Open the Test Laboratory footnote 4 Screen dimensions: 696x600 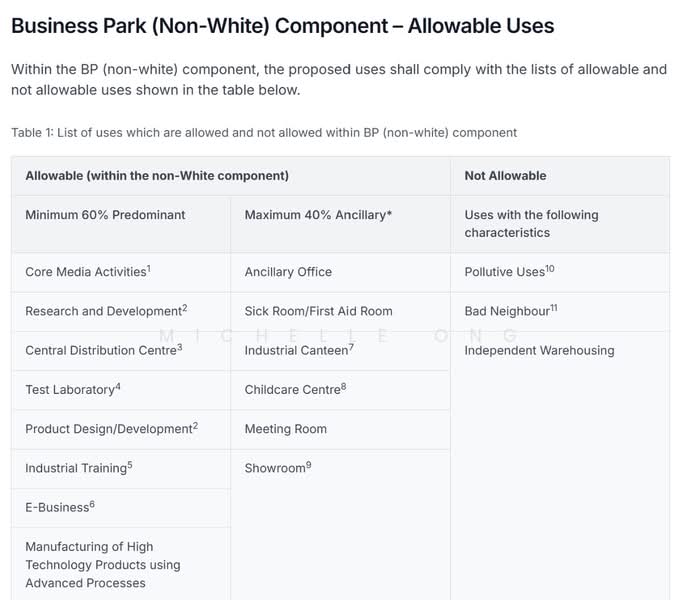[118, 387]
